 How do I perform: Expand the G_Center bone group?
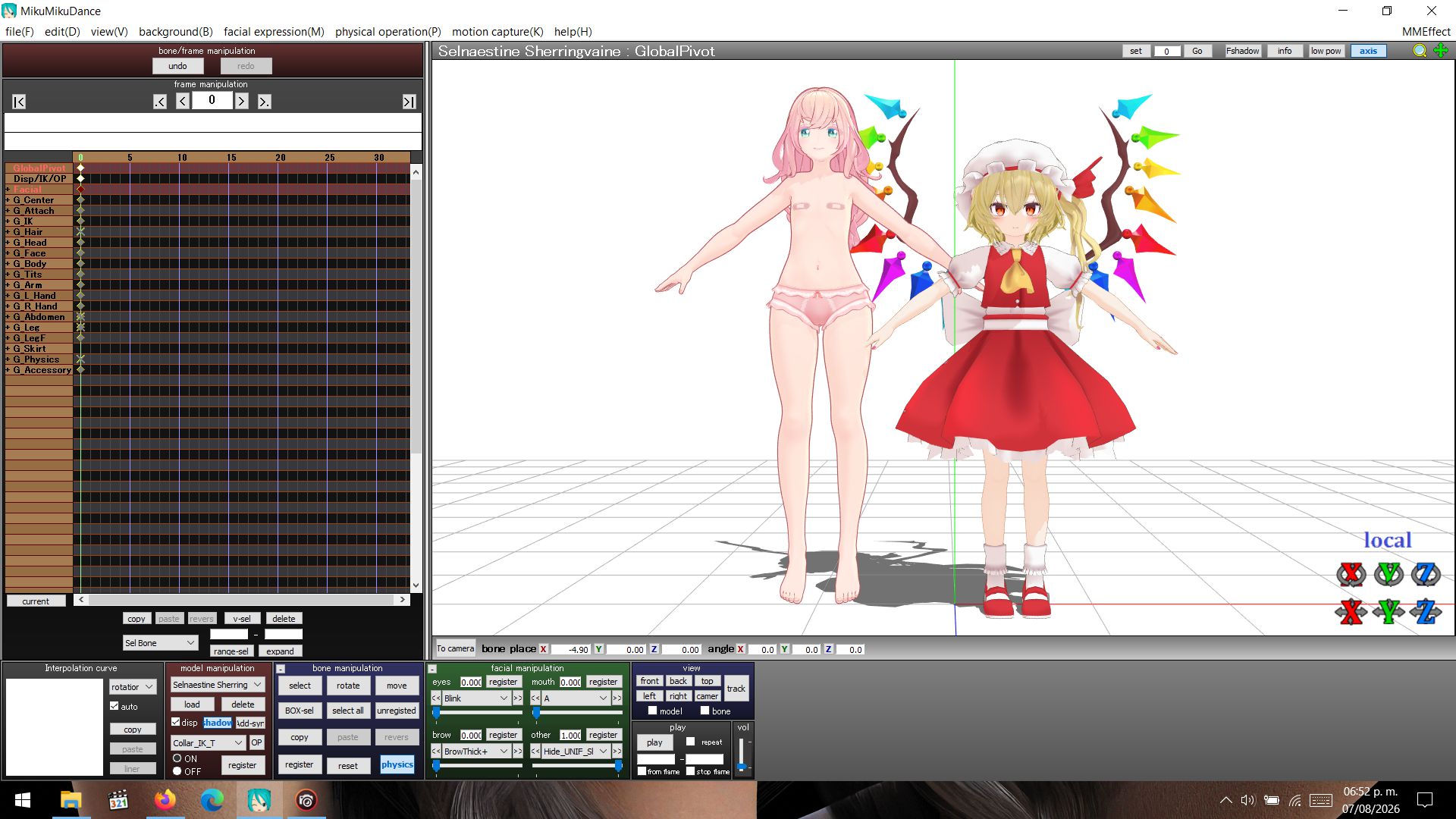pos(8,200)
